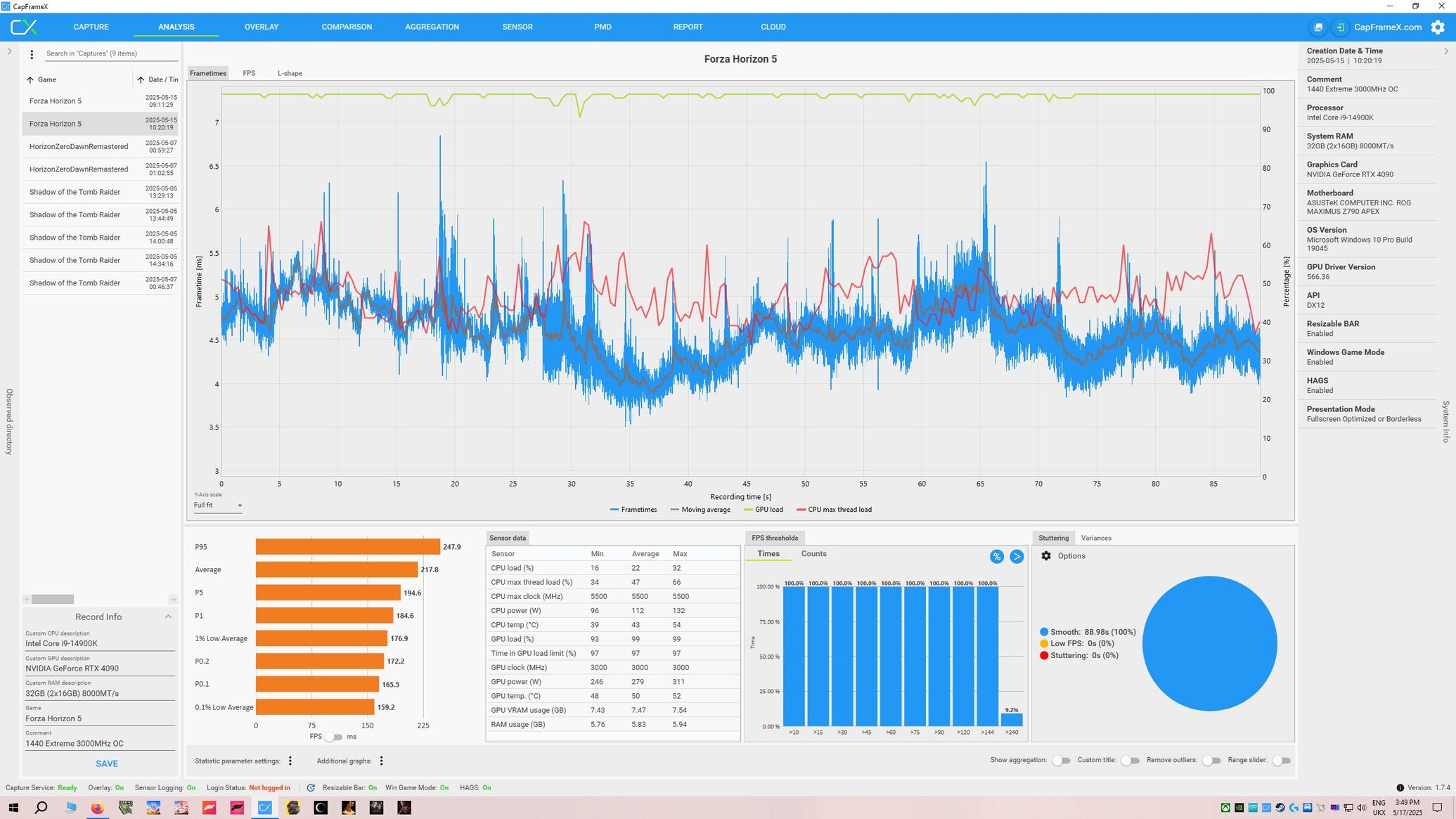
Task: Open the red Forza taskbar icon
Action: [x=209, y=808]
